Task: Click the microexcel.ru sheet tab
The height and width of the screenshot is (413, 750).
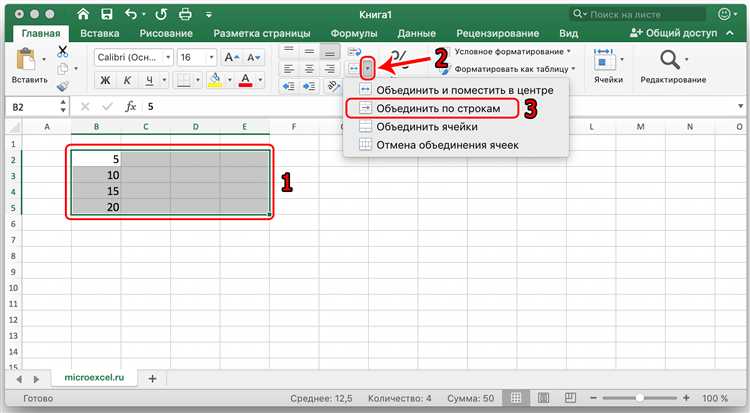Action: click(95, 378)
